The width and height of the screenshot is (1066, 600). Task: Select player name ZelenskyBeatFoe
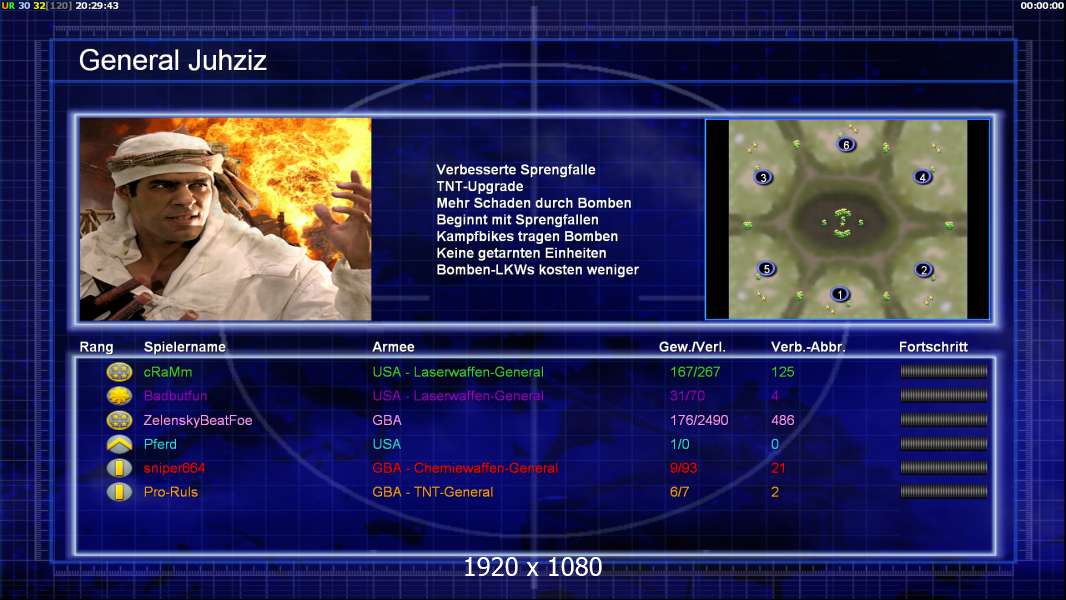[198, 420]
